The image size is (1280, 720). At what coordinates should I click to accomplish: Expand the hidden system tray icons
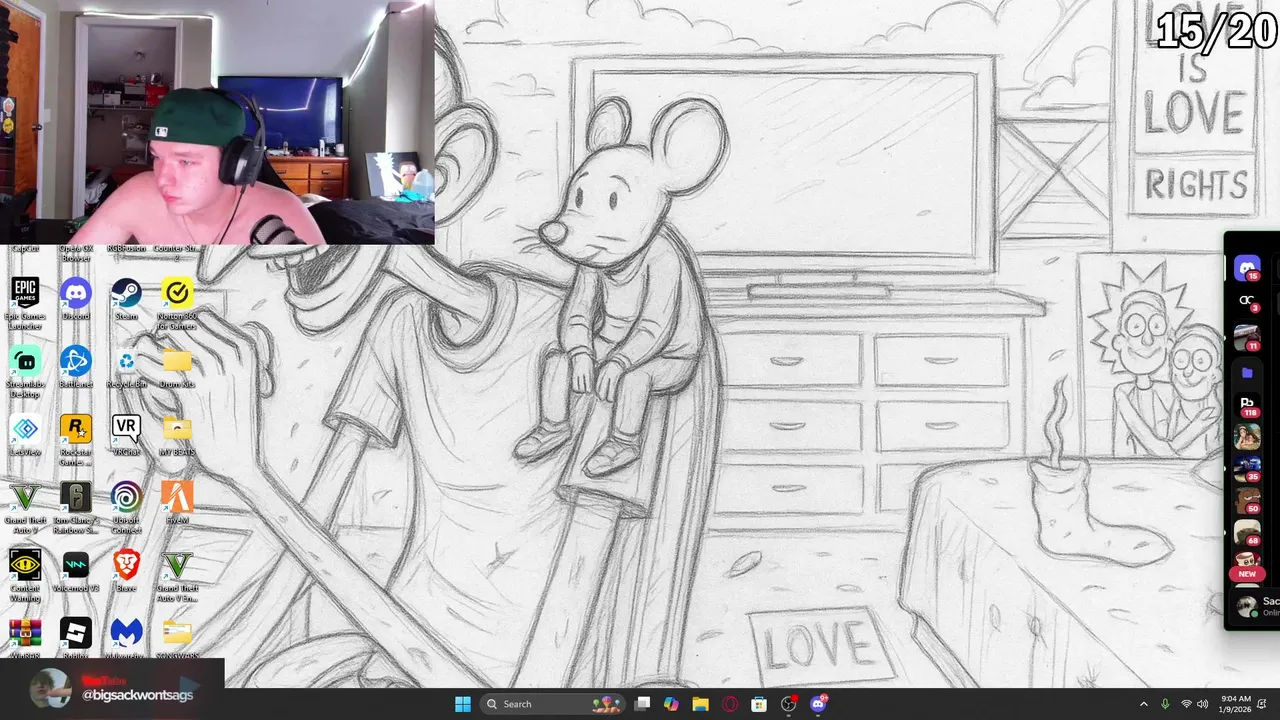tap(1144, 704)
